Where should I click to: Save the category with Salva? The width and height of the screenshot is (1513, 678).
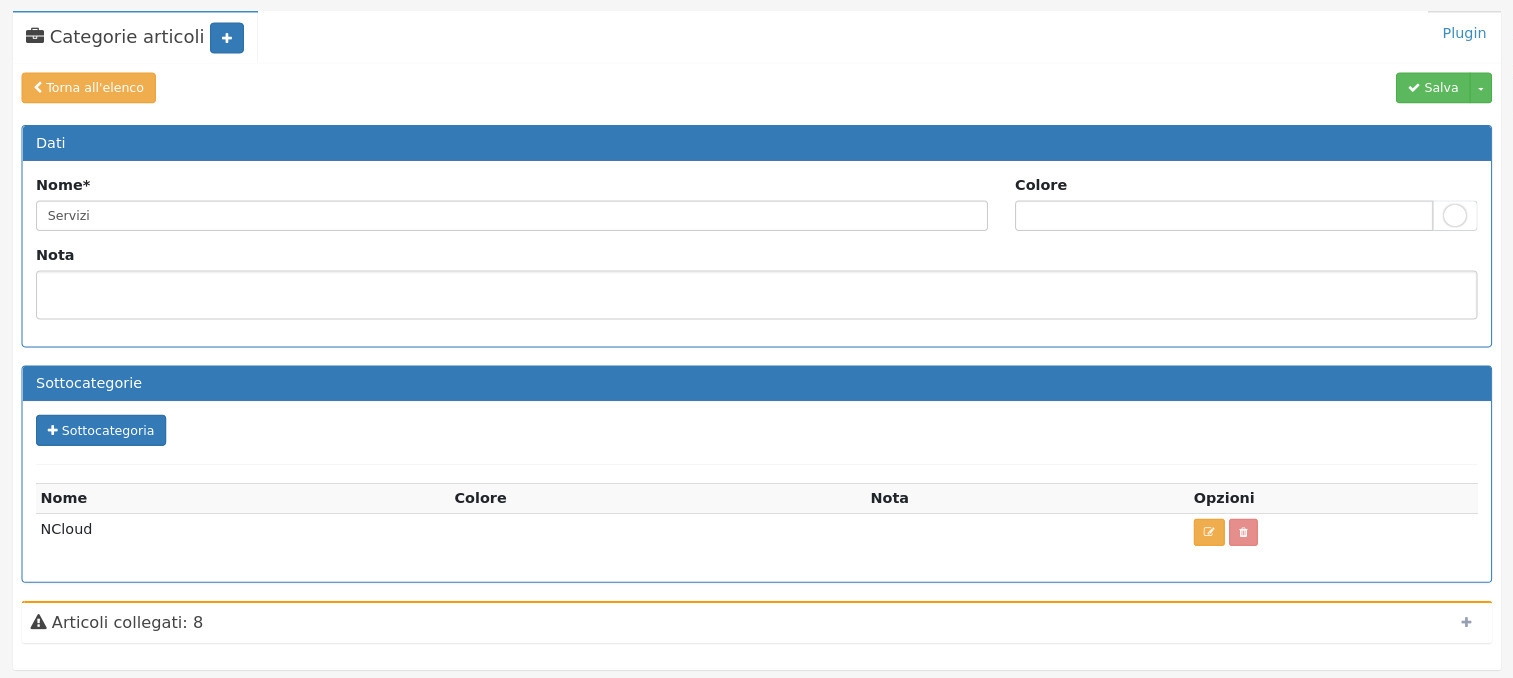point(1432,88)
